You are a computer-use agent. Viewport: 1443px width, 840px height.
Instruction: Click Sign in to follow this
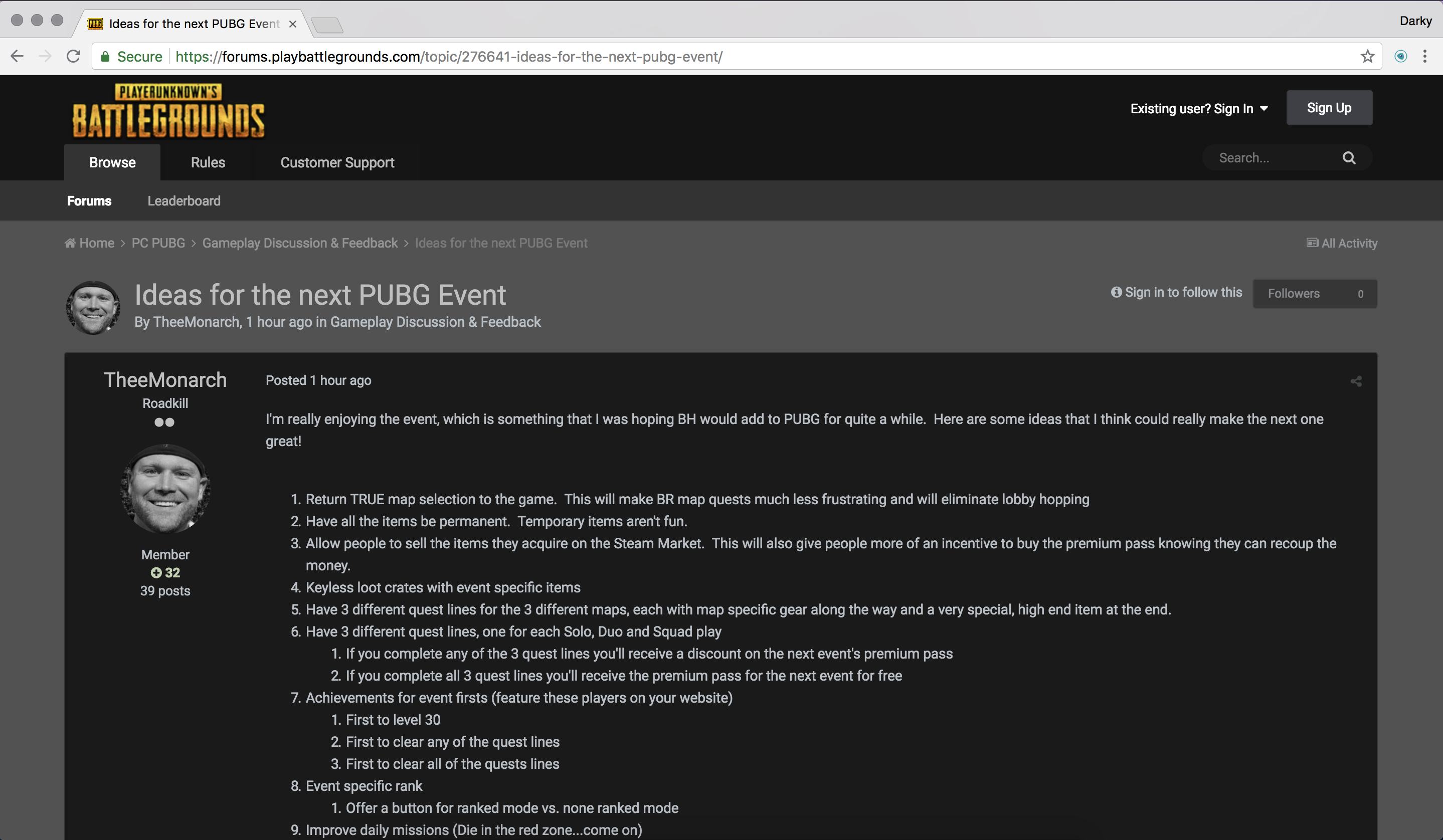pyautogui.click(x=1177, y=292)
